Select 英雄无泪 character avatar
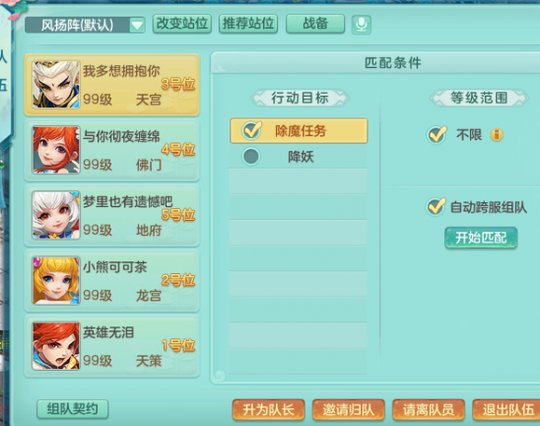Image resolution: width=540 pixels, height=426 pixels. (56, 346)
